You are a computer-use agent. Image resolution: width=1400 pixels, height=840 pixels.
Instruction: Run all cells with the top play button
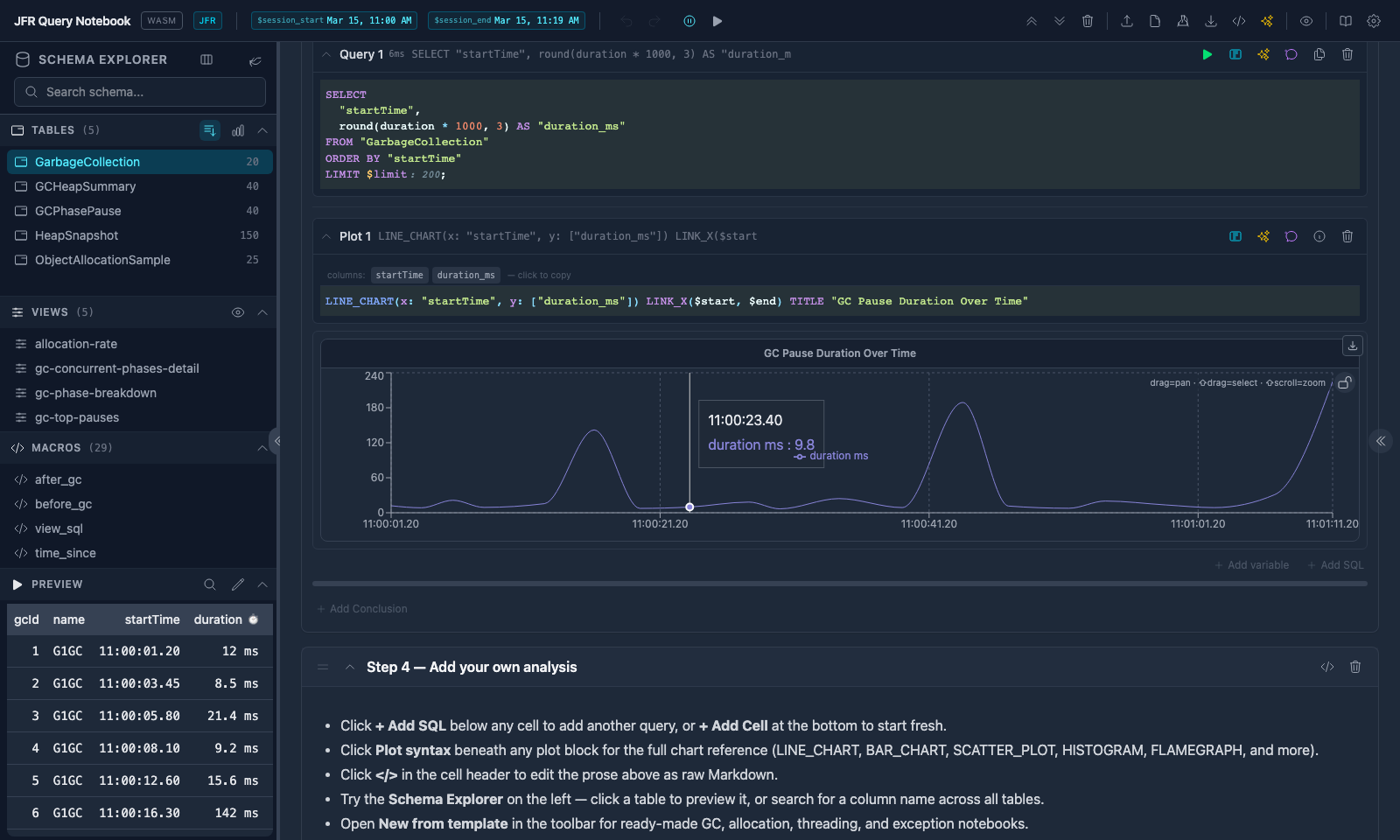coord(717,21)
